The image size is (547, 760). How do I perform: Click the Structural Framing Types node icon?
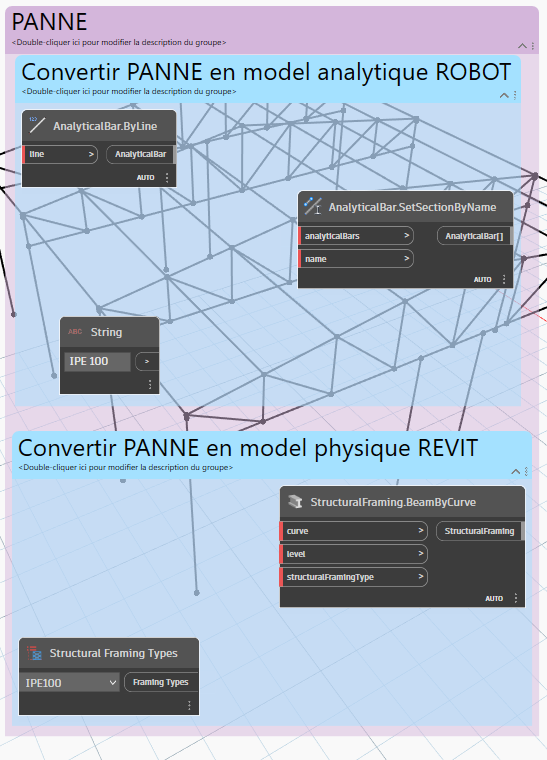[34, 653]
